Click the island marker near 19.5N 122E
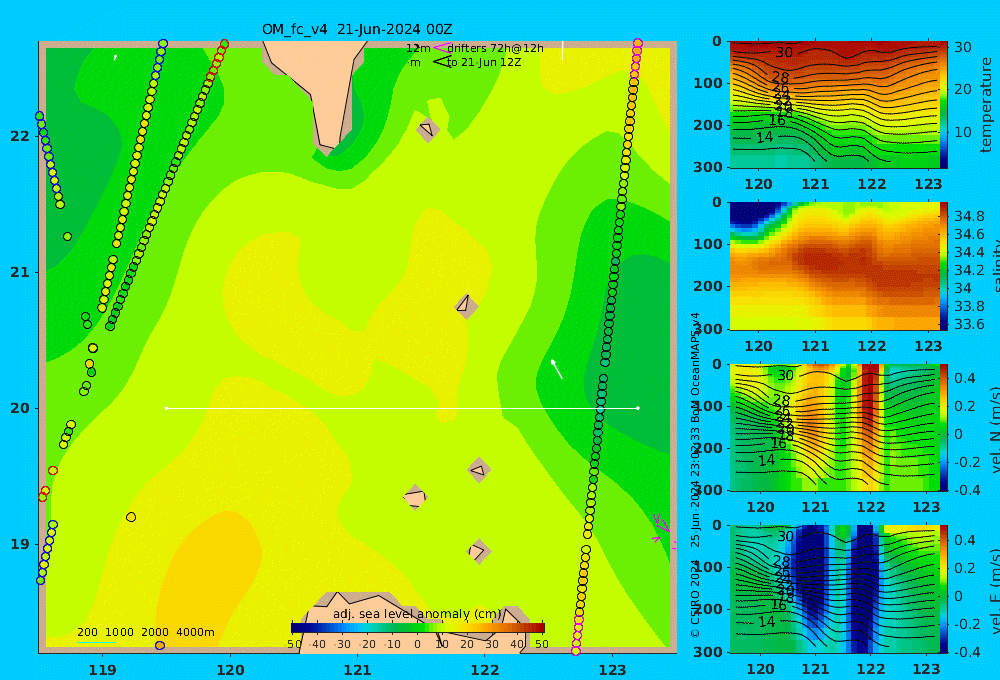 [479, 470]
